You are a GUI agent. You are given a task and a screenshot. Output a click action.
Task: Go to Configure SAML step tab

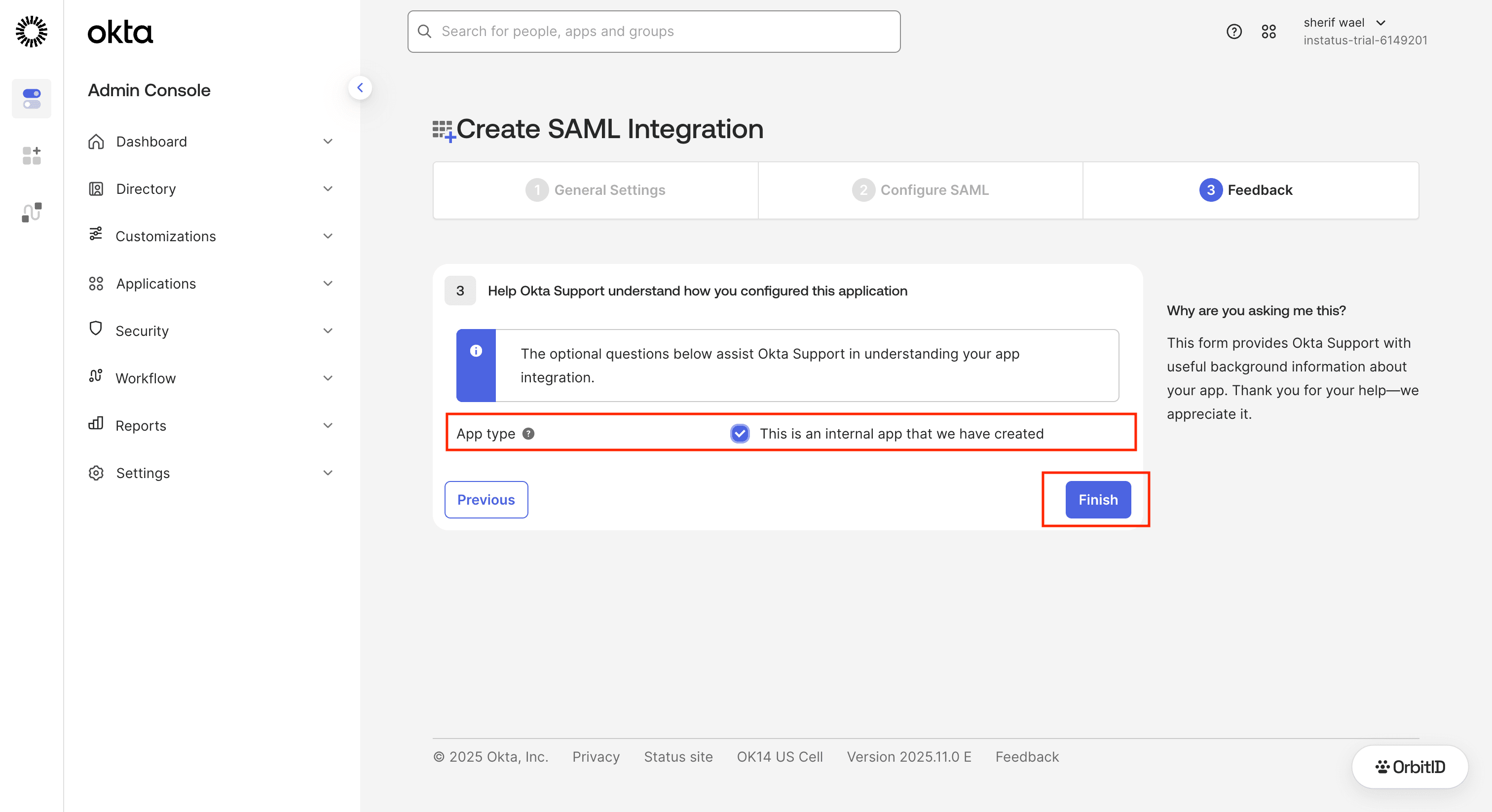click(x=920, y=190)
